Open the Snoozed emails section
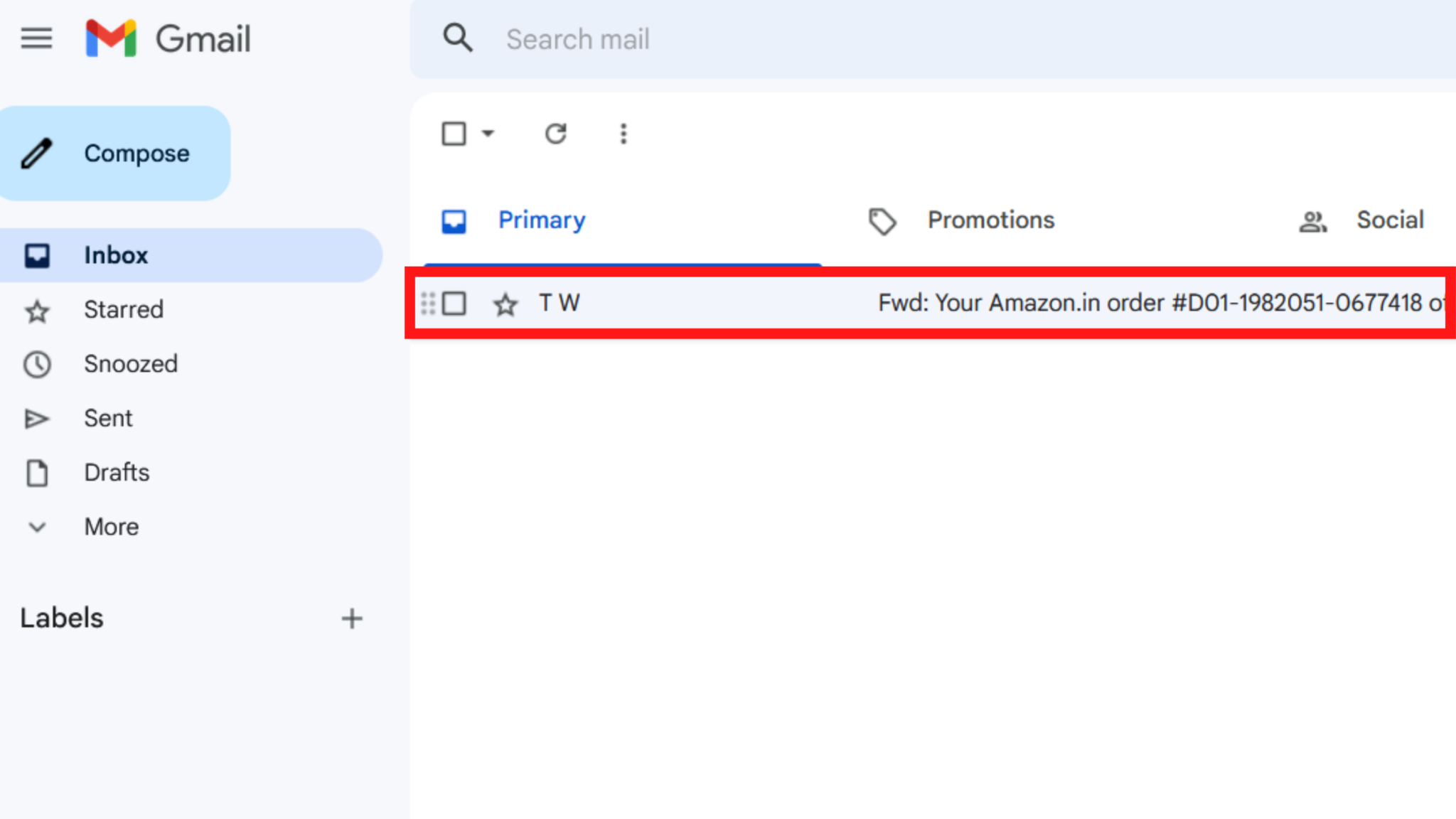 (131, 364)
